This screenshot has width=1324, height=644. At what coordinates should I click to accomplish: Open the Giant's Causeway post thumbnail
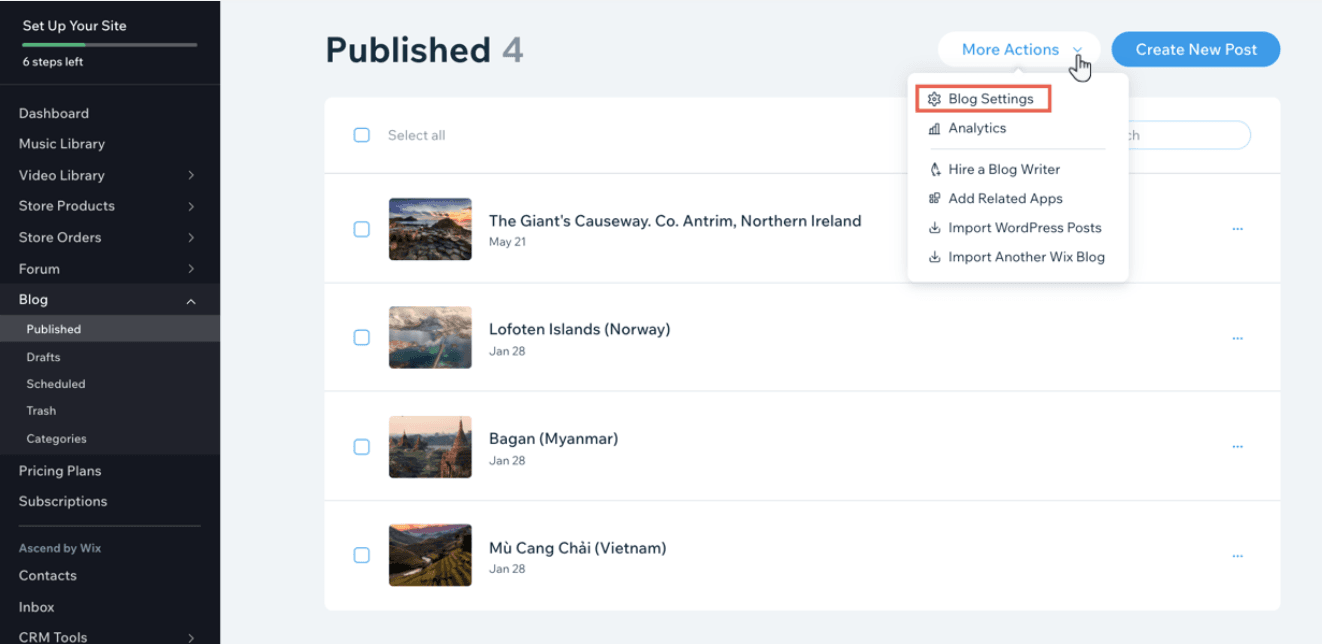coord(430,229)
